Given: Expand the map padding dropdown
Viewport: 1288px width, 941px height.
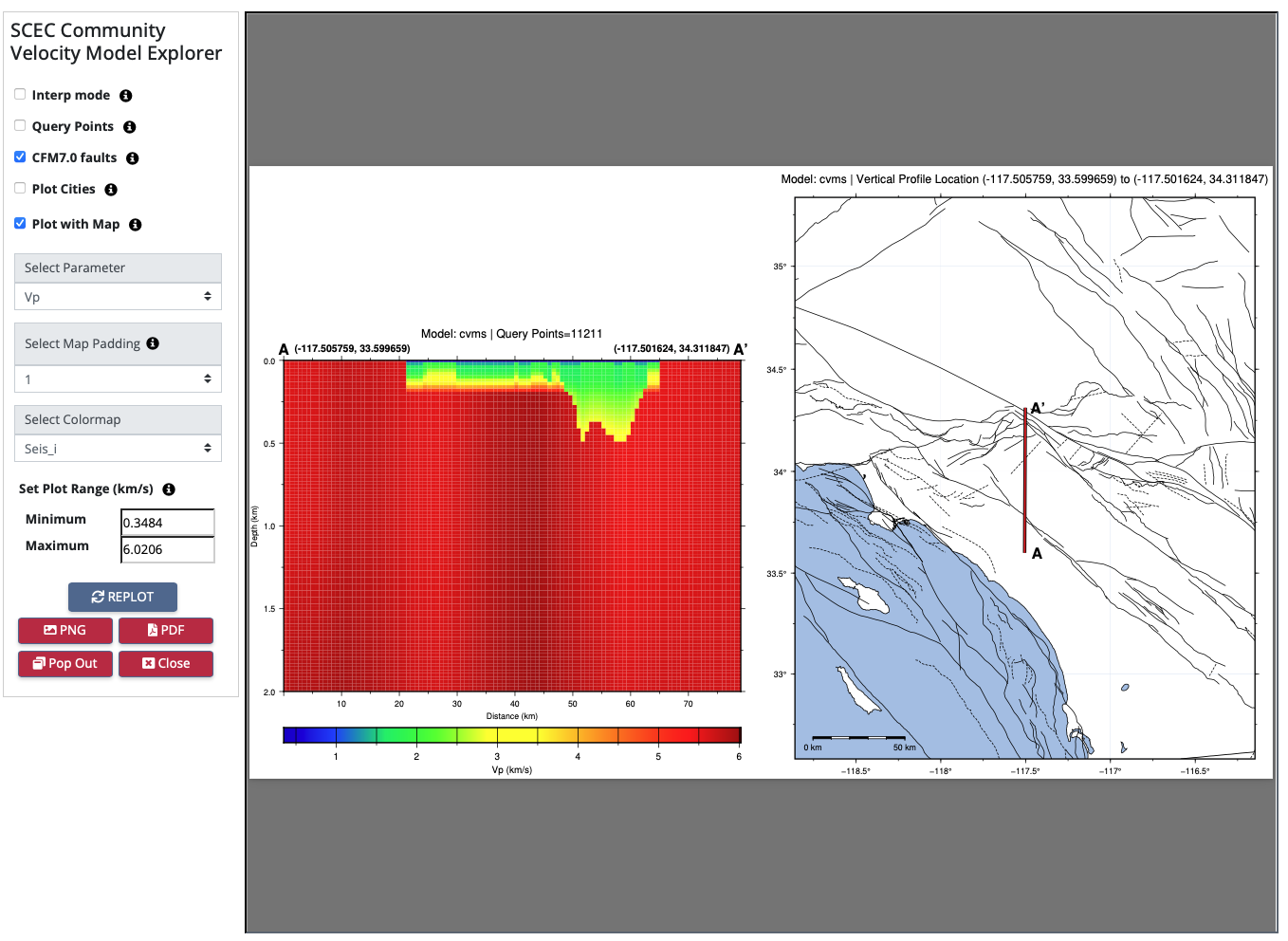Looking at the screenshot, I should (118, 379).
